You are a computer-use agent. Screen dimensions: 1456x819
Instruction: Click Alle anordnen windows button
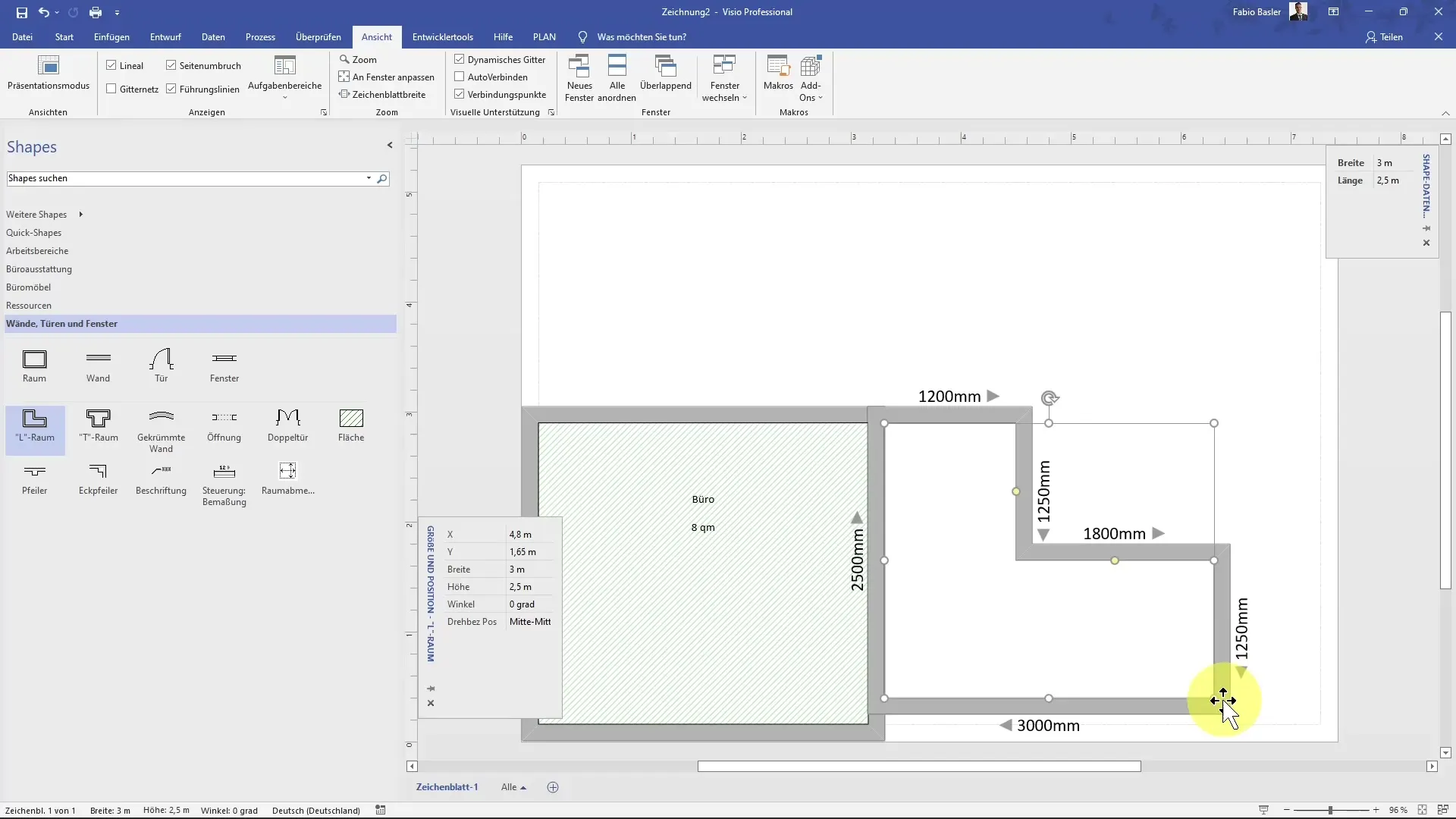pyautogui.click(x=617, y=78)
